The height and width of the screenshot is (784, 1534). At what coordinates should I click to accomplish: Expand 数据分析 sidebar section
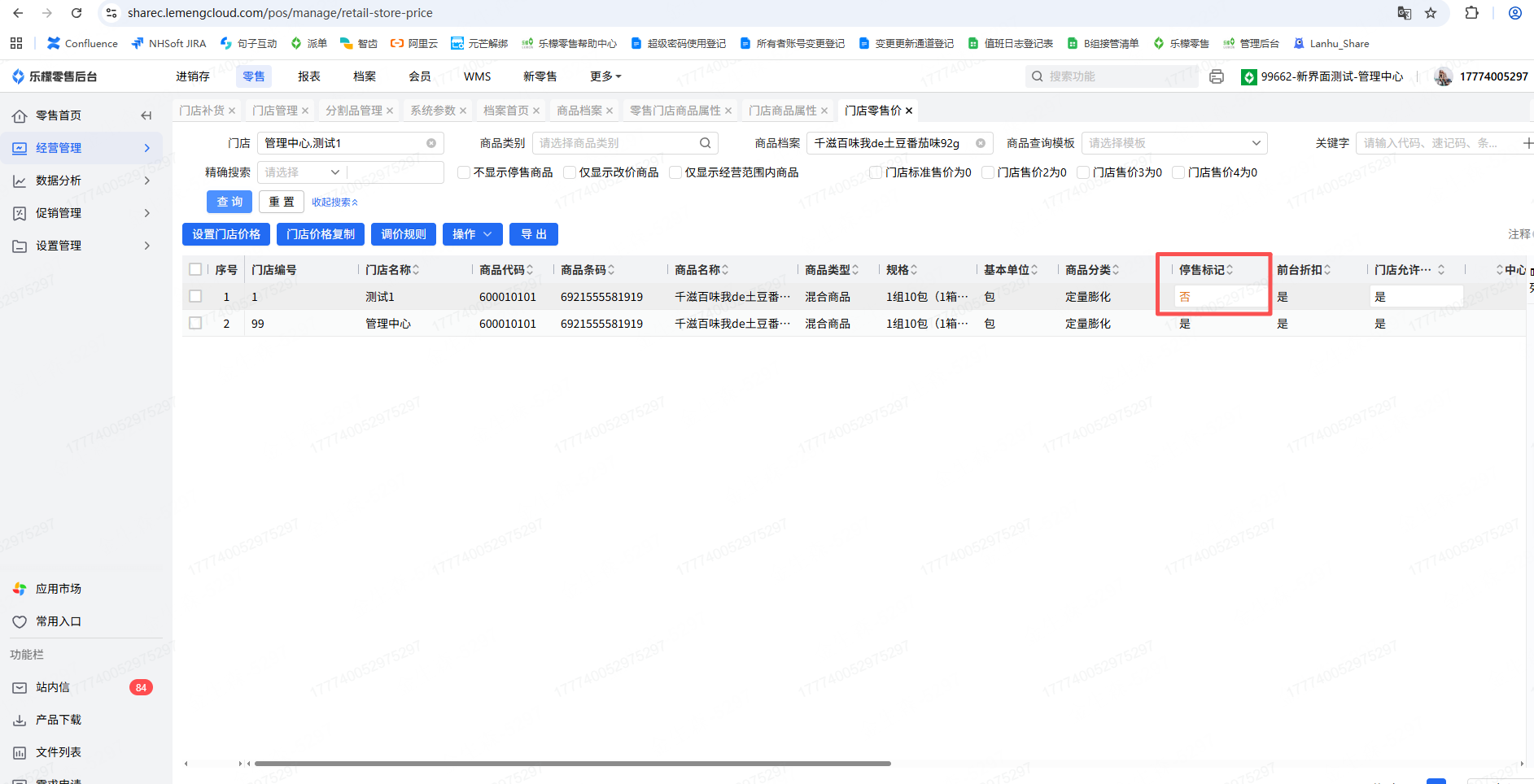pos(81,181)
